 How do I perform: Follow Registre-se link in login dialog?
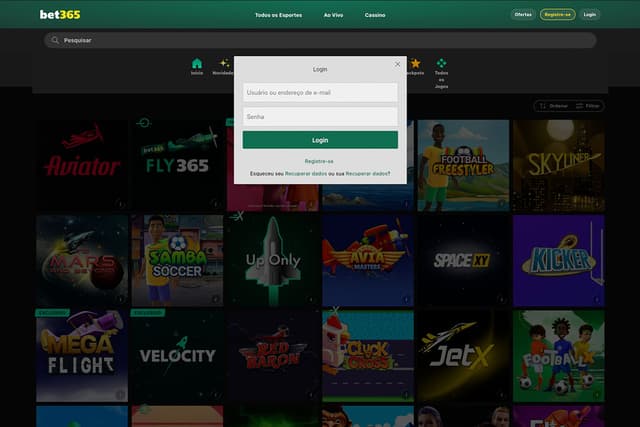pos(319,161)
